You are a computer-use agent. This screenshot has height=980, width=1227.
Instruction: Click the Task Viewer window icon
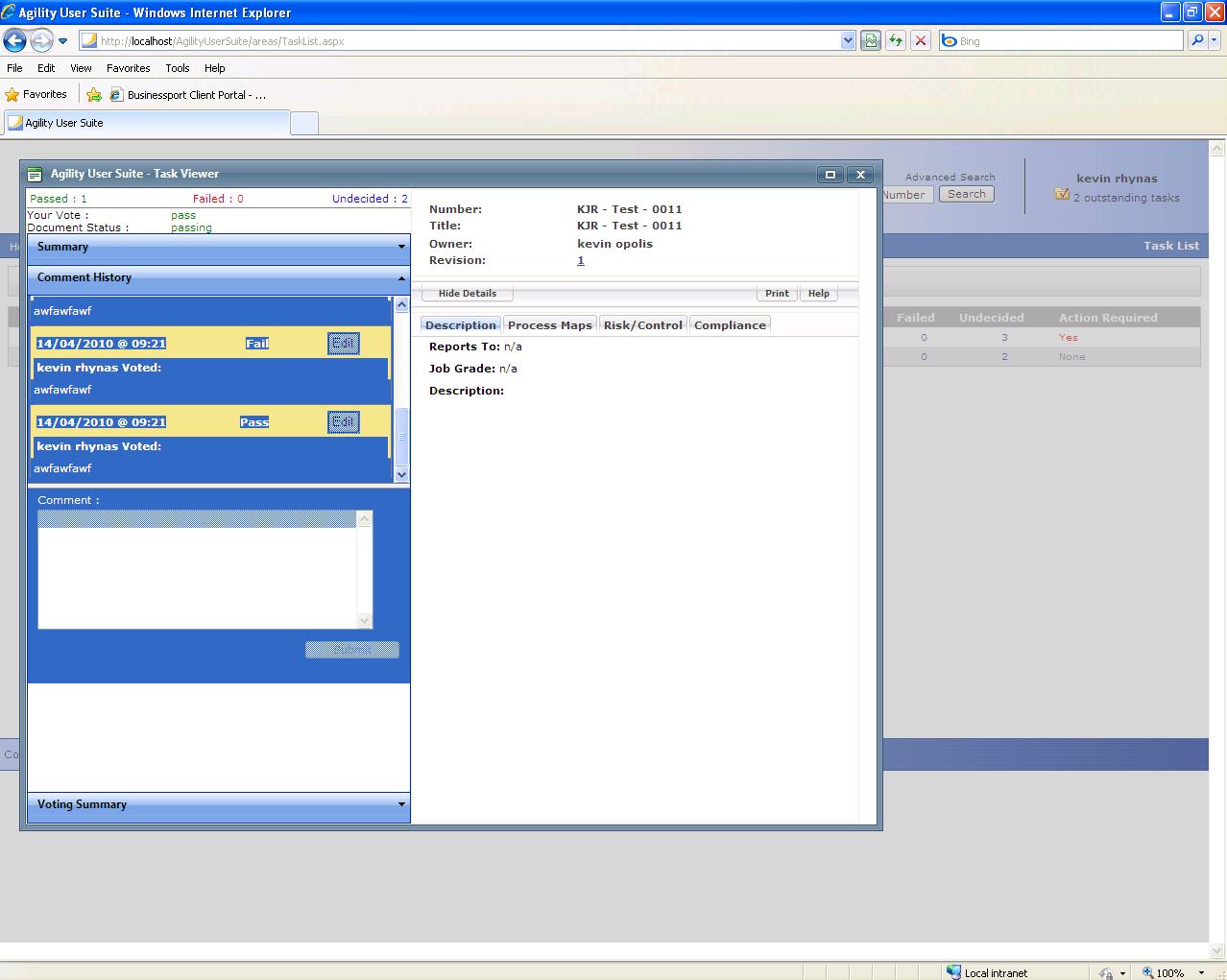click(36, 174)
